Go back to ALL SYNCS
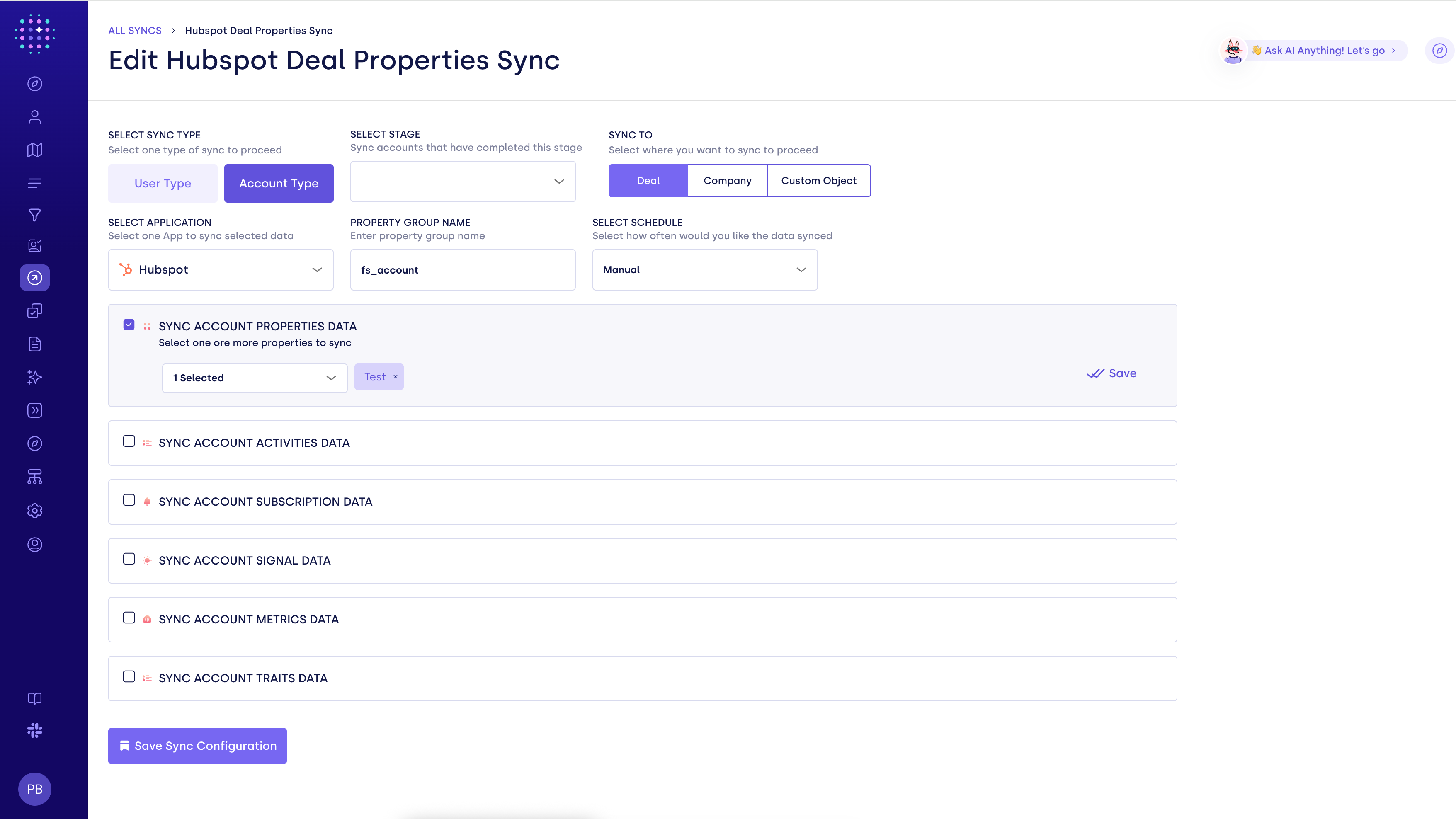Image resolution: width=1456 pixels, height=819 pixels. point(134,31)
